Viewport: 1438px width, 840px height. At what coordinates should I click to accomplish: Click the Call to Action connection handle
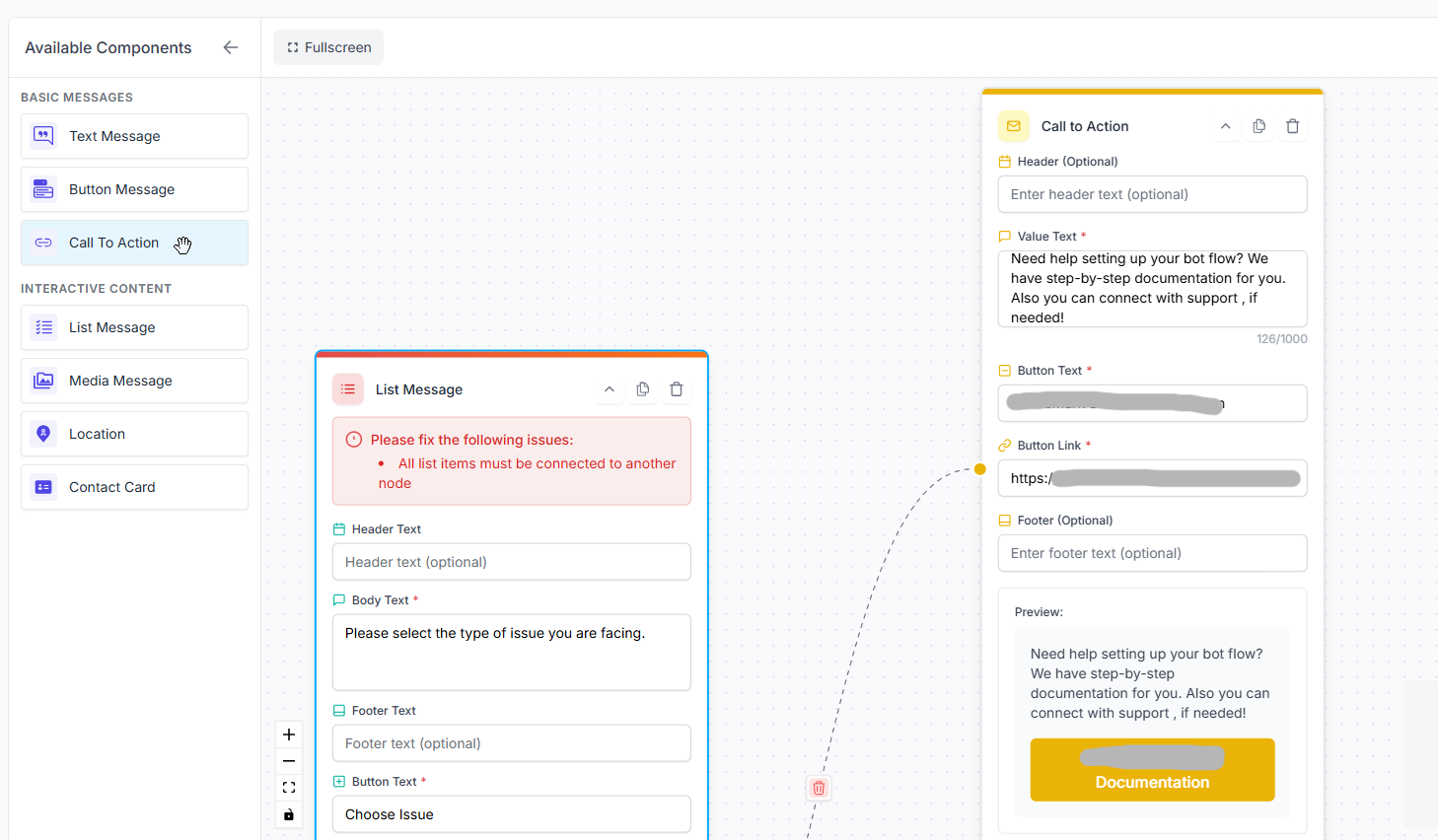979,469
